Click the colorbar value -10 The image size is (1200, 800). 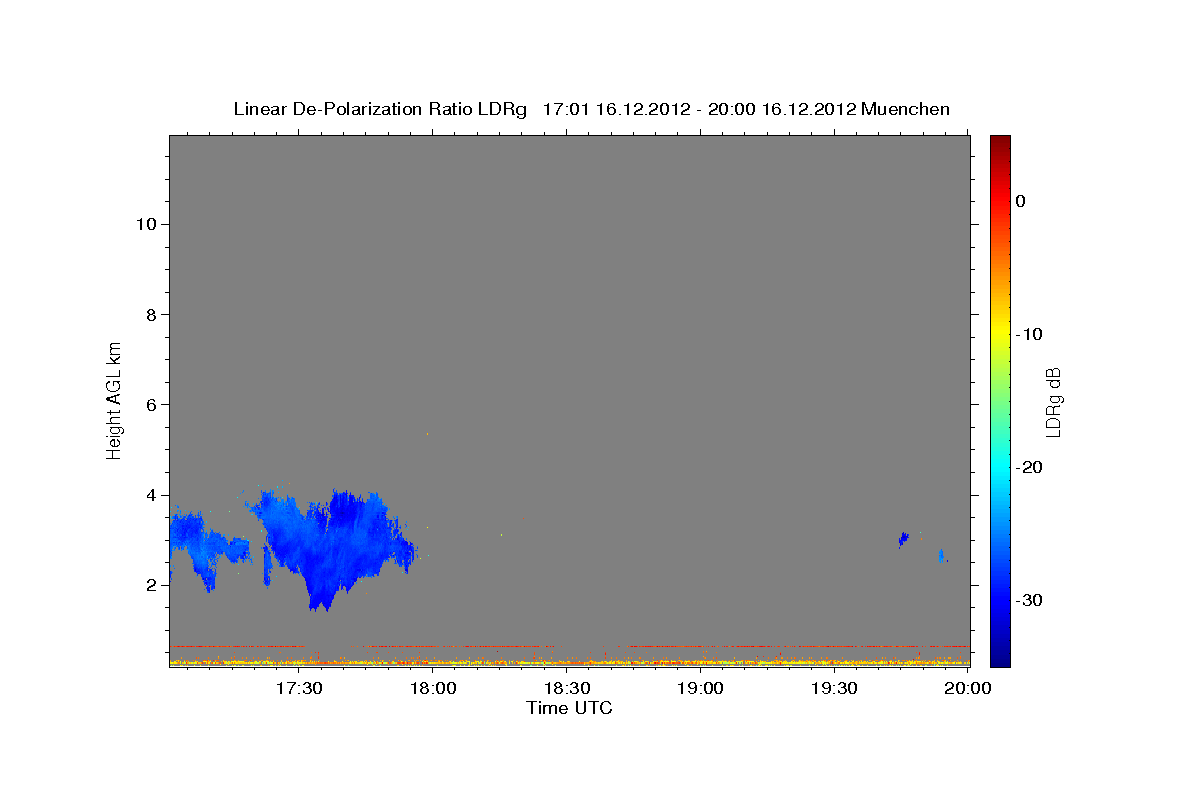[x=1029, y=334]
